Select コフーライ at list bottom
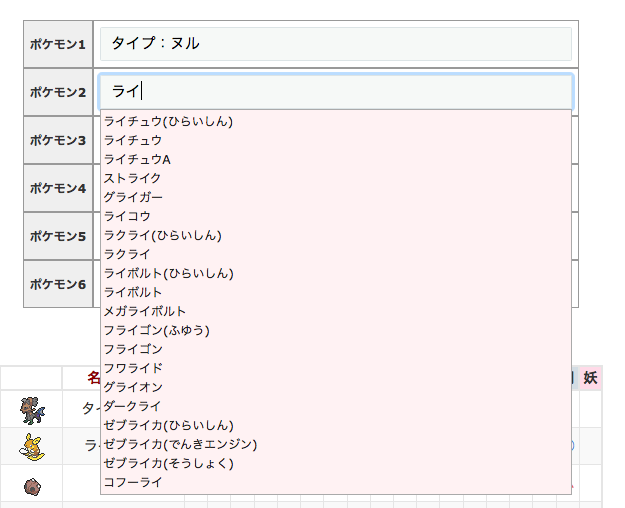 click(336, 482)
